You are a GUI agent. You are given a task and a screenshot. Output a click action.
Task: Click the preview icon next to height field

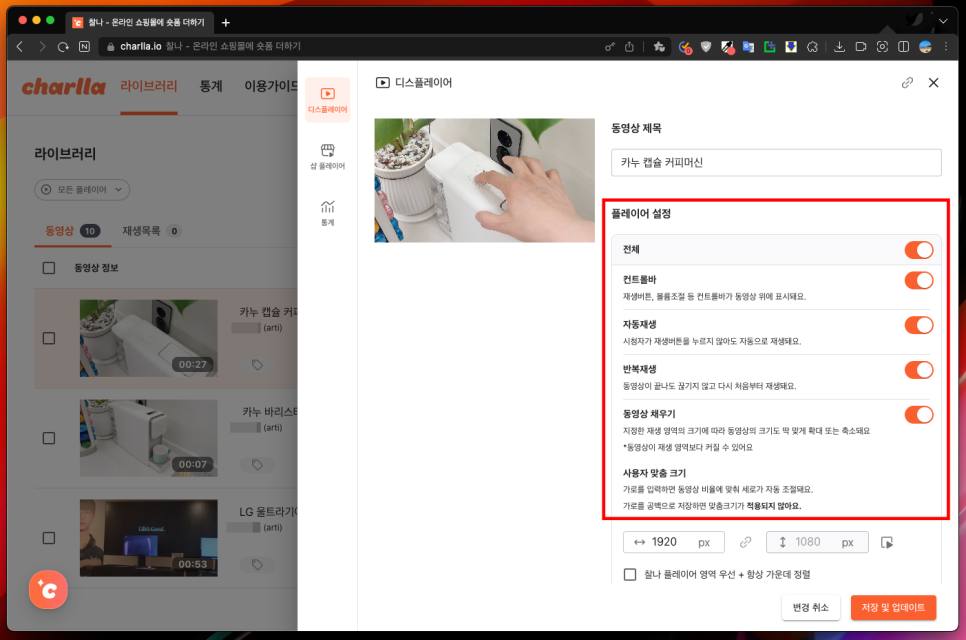tap(887, 542)
